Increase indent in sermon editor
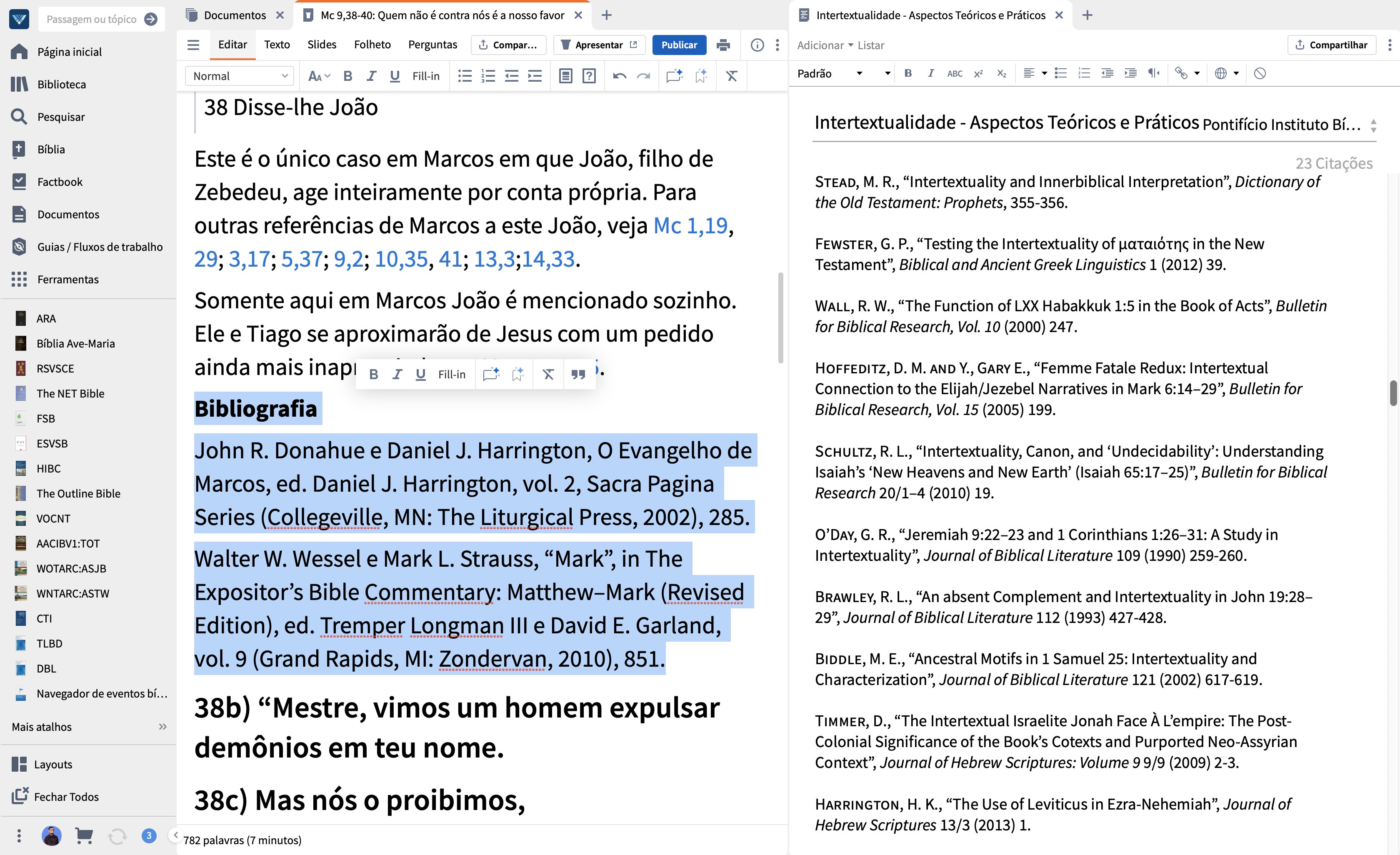1400x855 pixels. [535, 75]
